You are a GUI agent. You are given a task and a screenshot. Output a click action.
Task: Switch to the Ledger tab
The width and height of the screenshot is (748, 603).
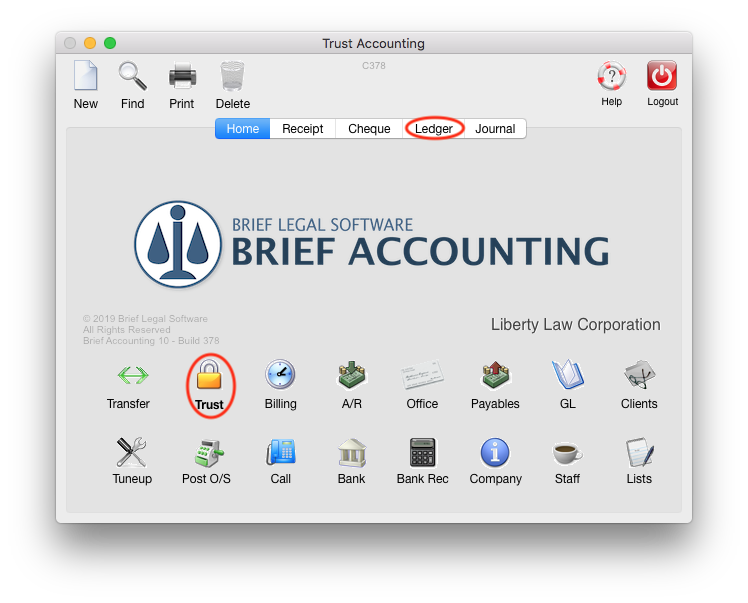(x=434, y=129)
